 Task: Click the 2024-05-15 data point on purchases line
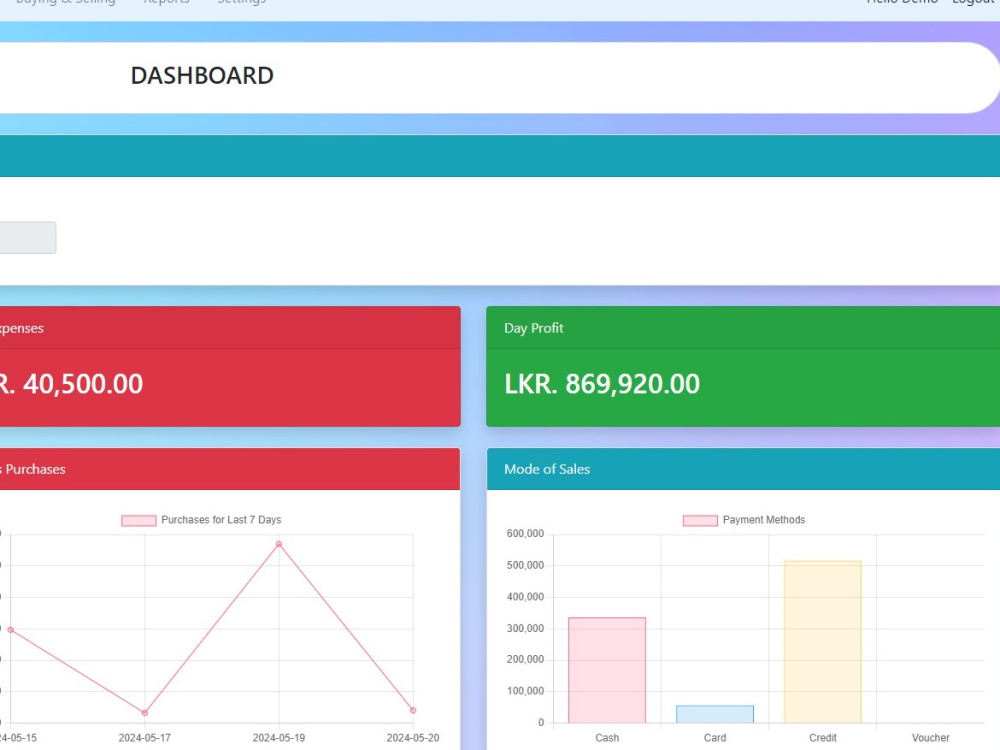[x=10, y=629]
